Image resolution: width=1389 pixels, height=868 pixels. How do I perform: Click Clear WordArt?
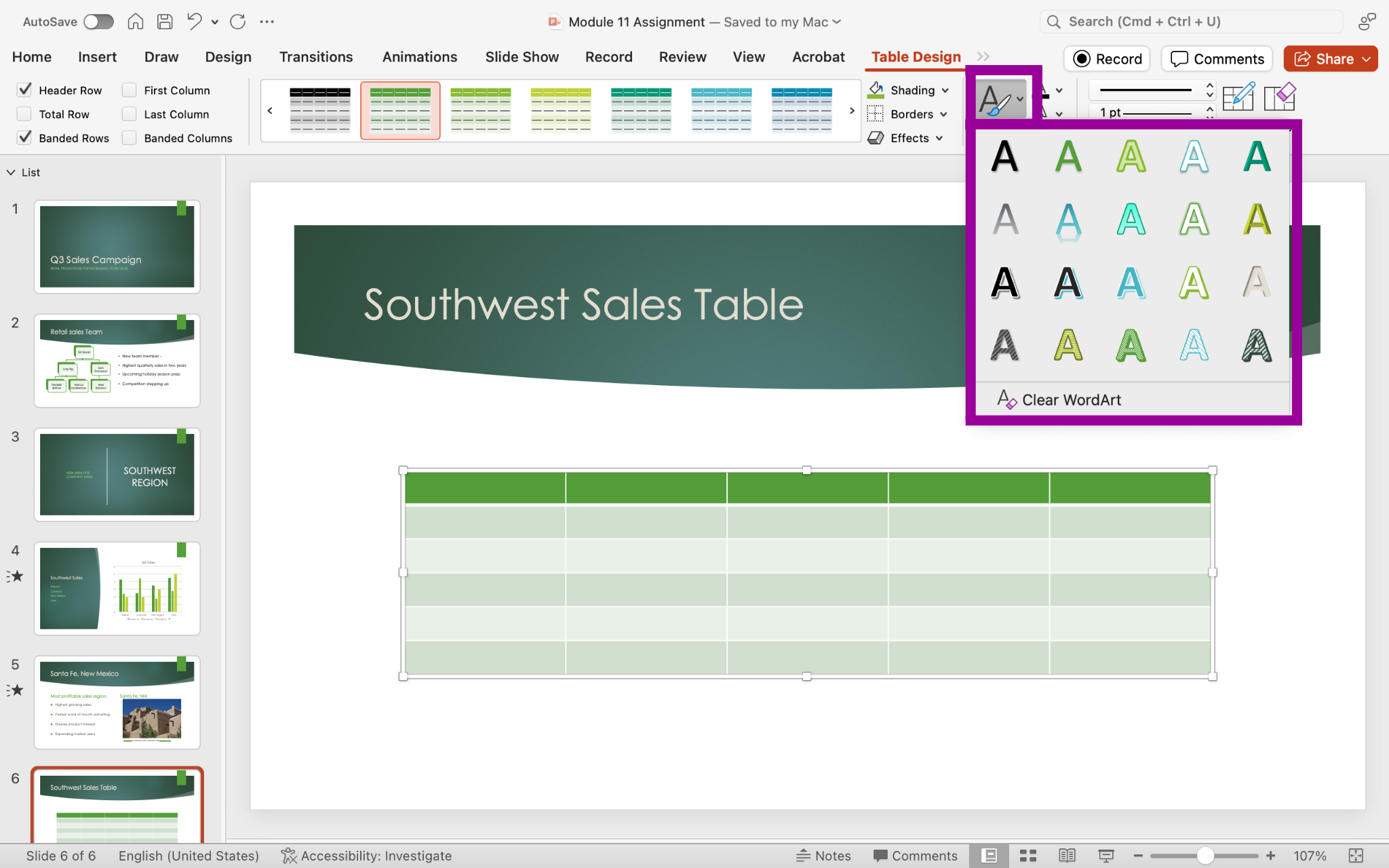coord(1059,400)
